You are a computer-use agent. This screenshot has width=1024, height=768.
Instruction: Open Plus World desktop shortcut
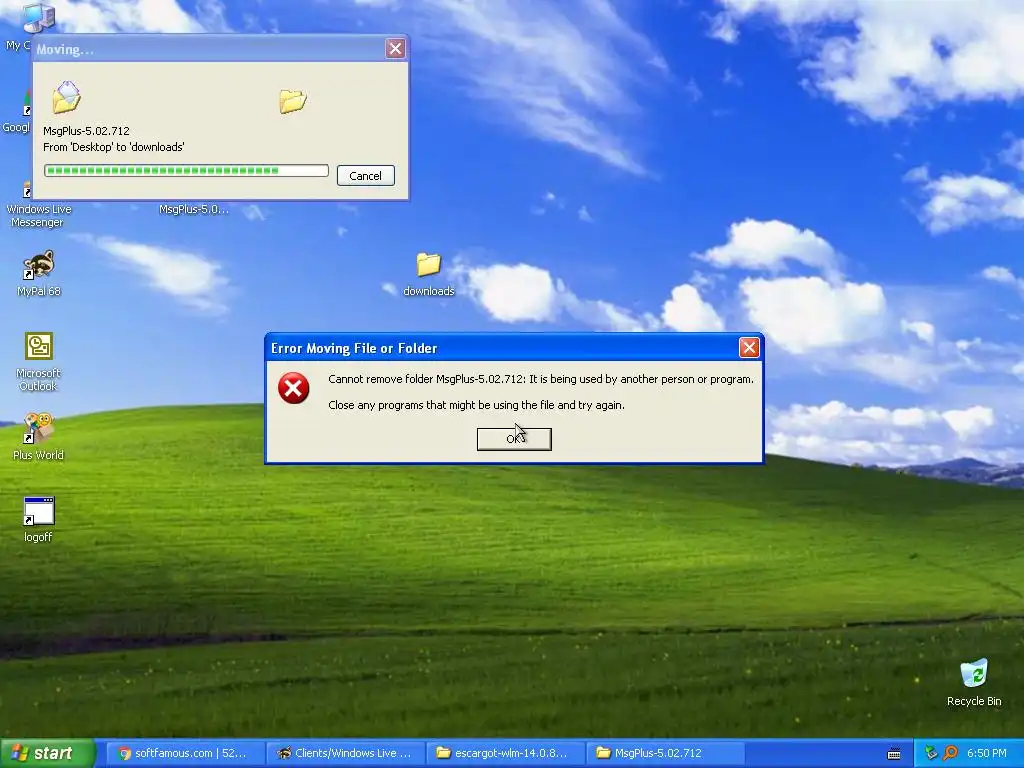click(x=39, y=437)
